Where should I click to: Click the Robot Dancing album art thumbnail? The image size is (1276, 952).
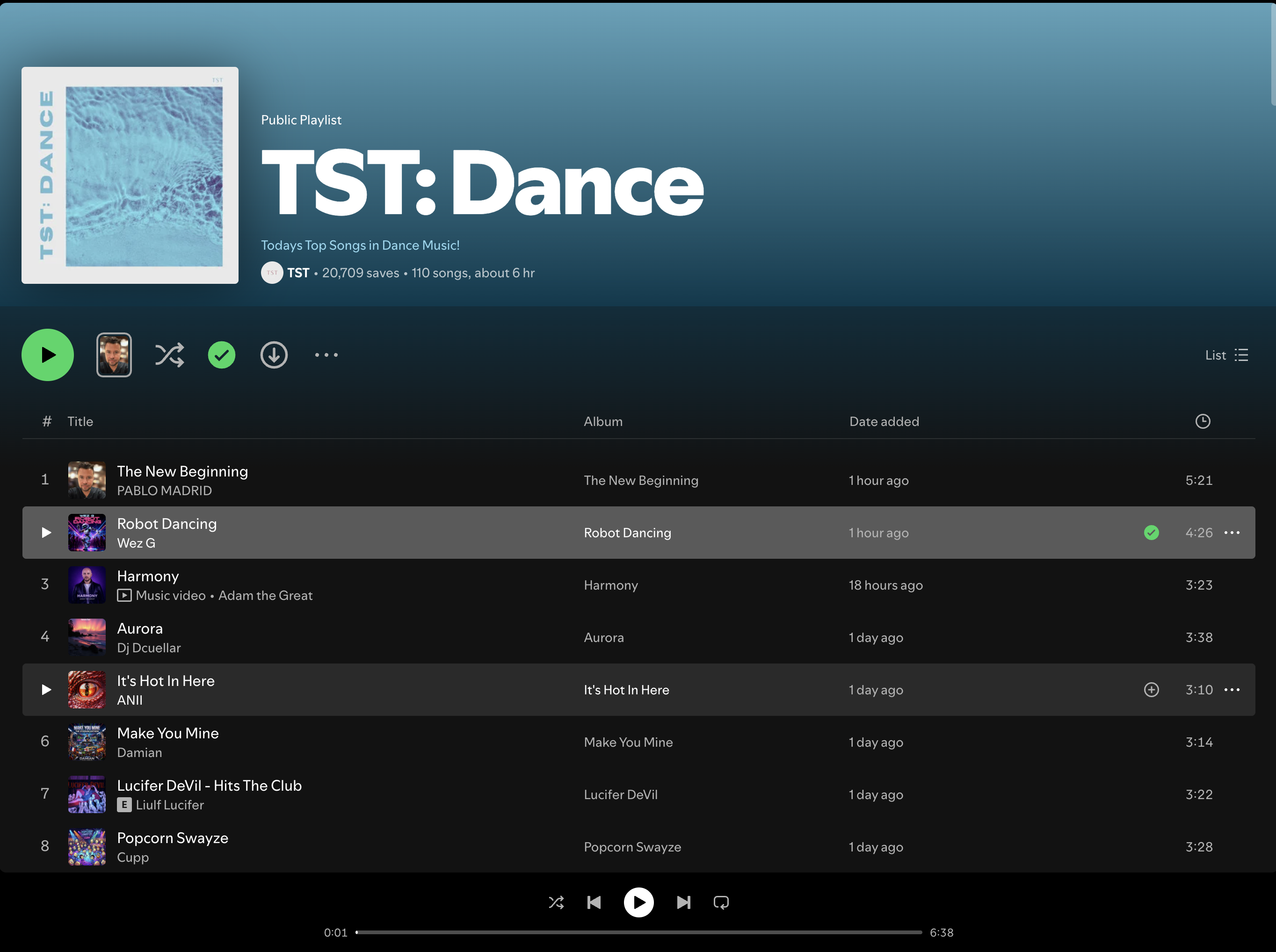pyautogui.click(x=87, y=533)
